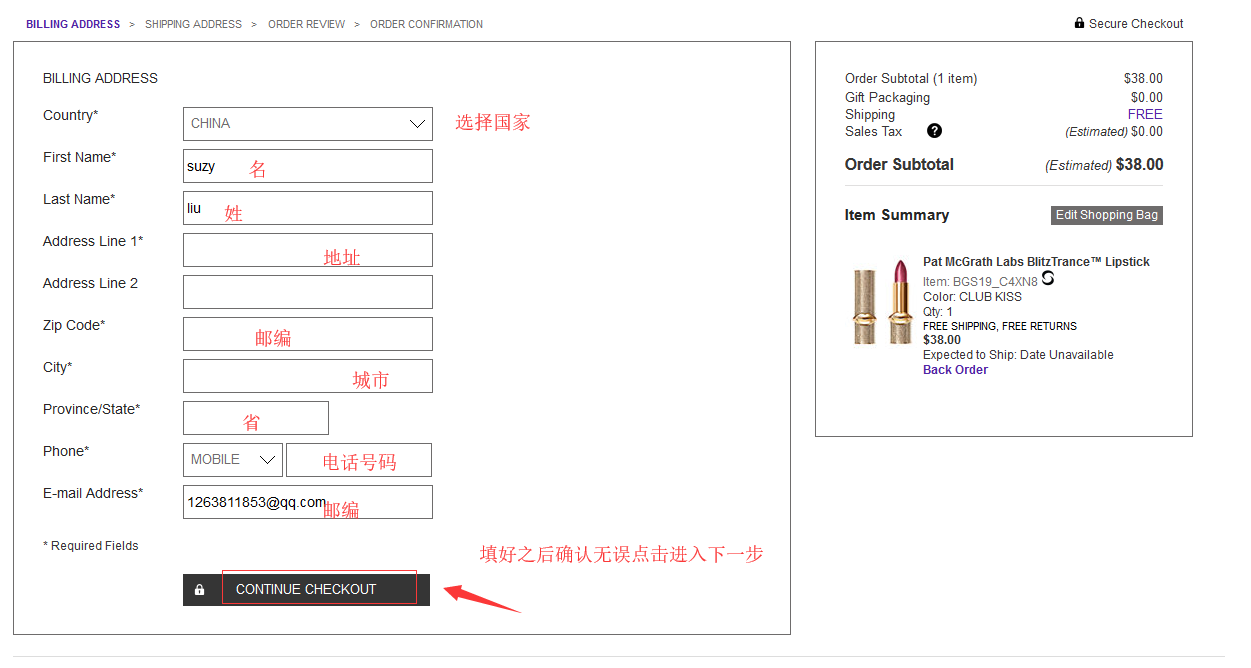Select Shipping Address breadcrumb step
Viewport: 1251px width, 668px height.
tap(193, 24)
